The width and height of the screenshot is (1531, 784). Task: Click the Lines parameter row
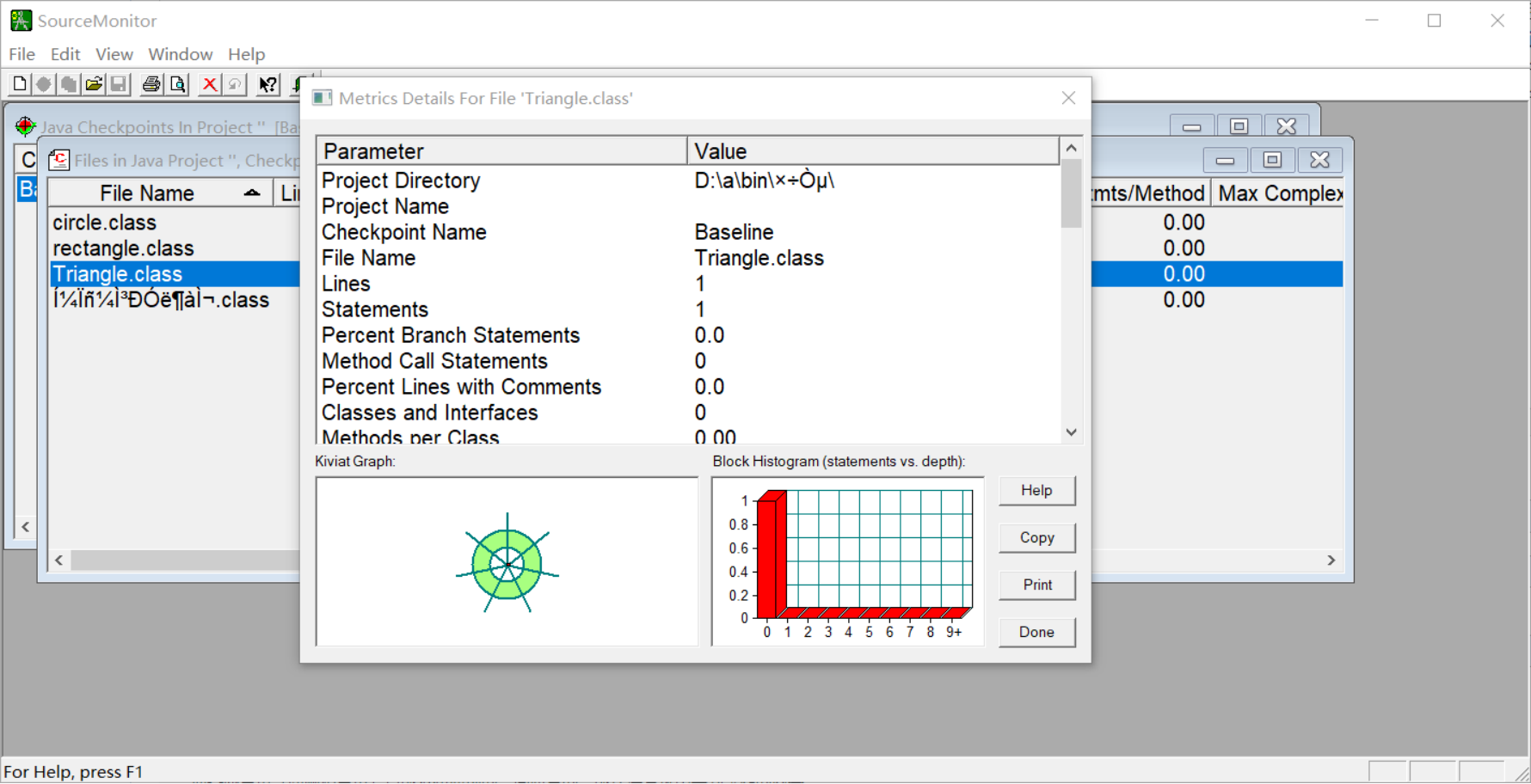(x=688, y=284)
